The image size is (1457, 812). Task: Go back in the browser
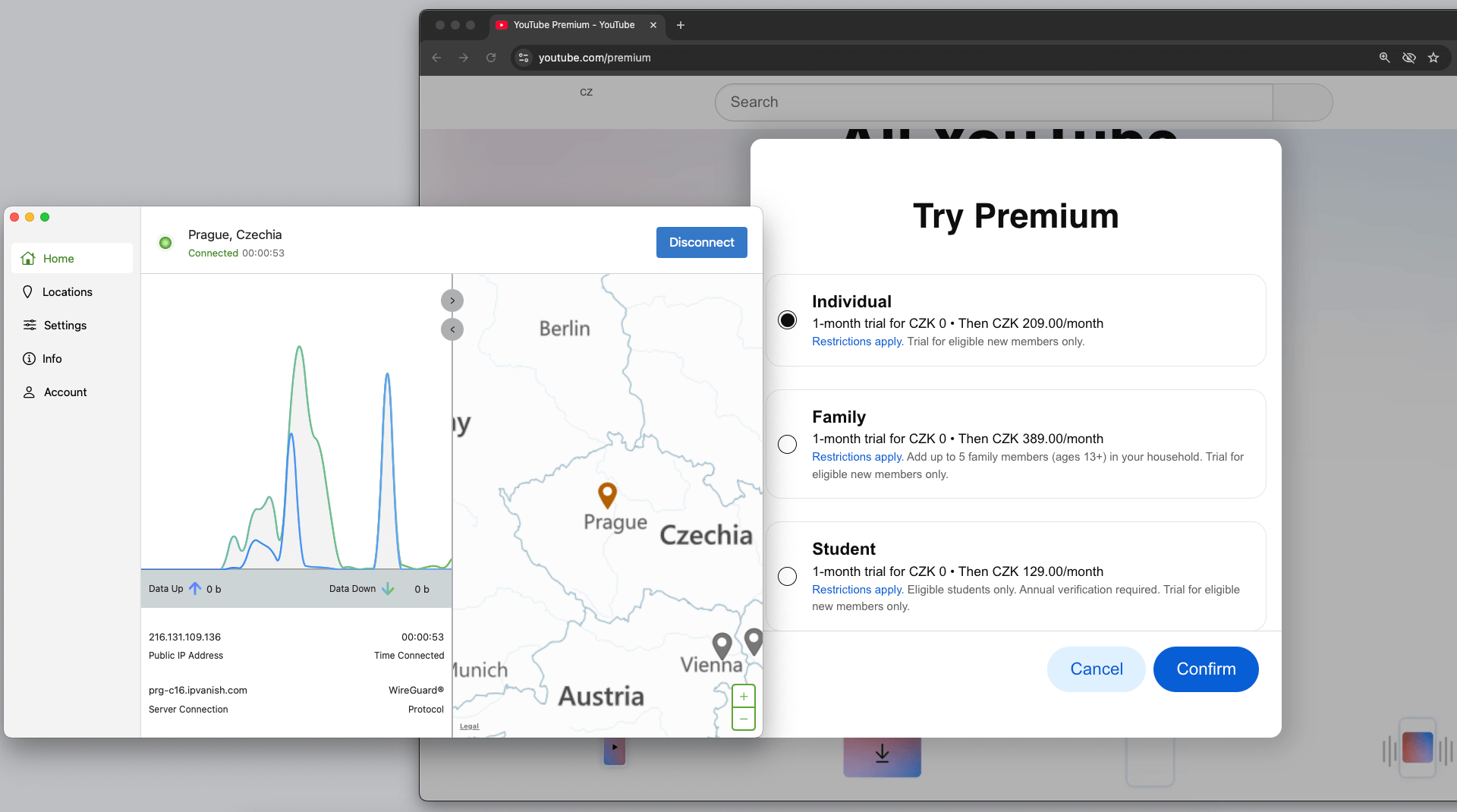(436, 58)
